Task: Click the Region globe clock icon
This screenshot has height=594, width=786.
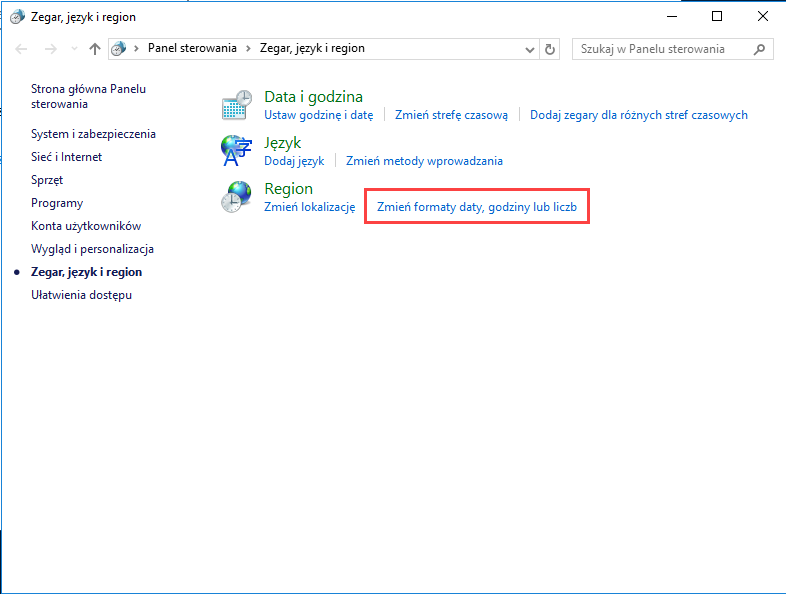Action: click(237, 197)
